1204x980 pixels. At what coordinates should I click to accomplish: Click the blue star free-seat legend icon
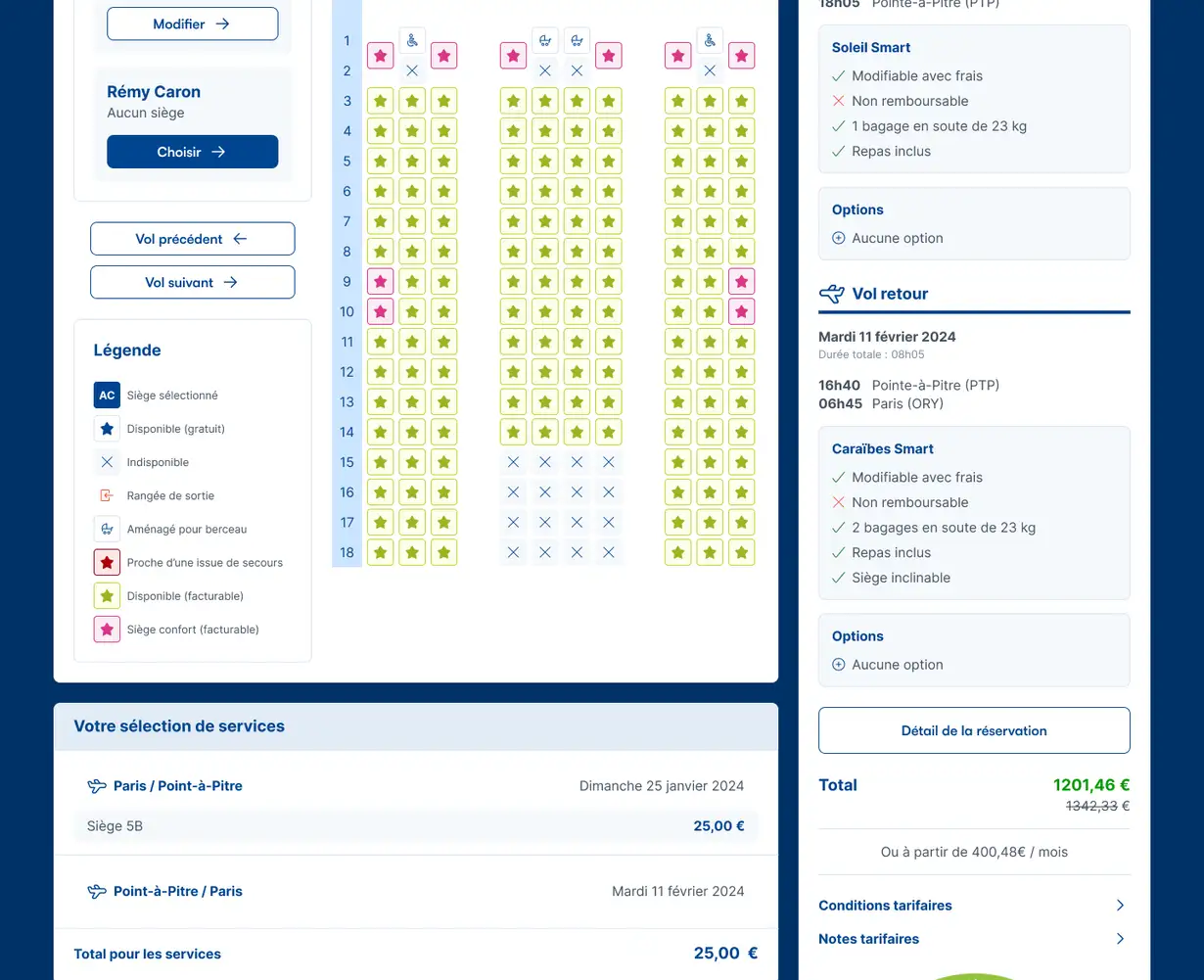click(107, 429)
